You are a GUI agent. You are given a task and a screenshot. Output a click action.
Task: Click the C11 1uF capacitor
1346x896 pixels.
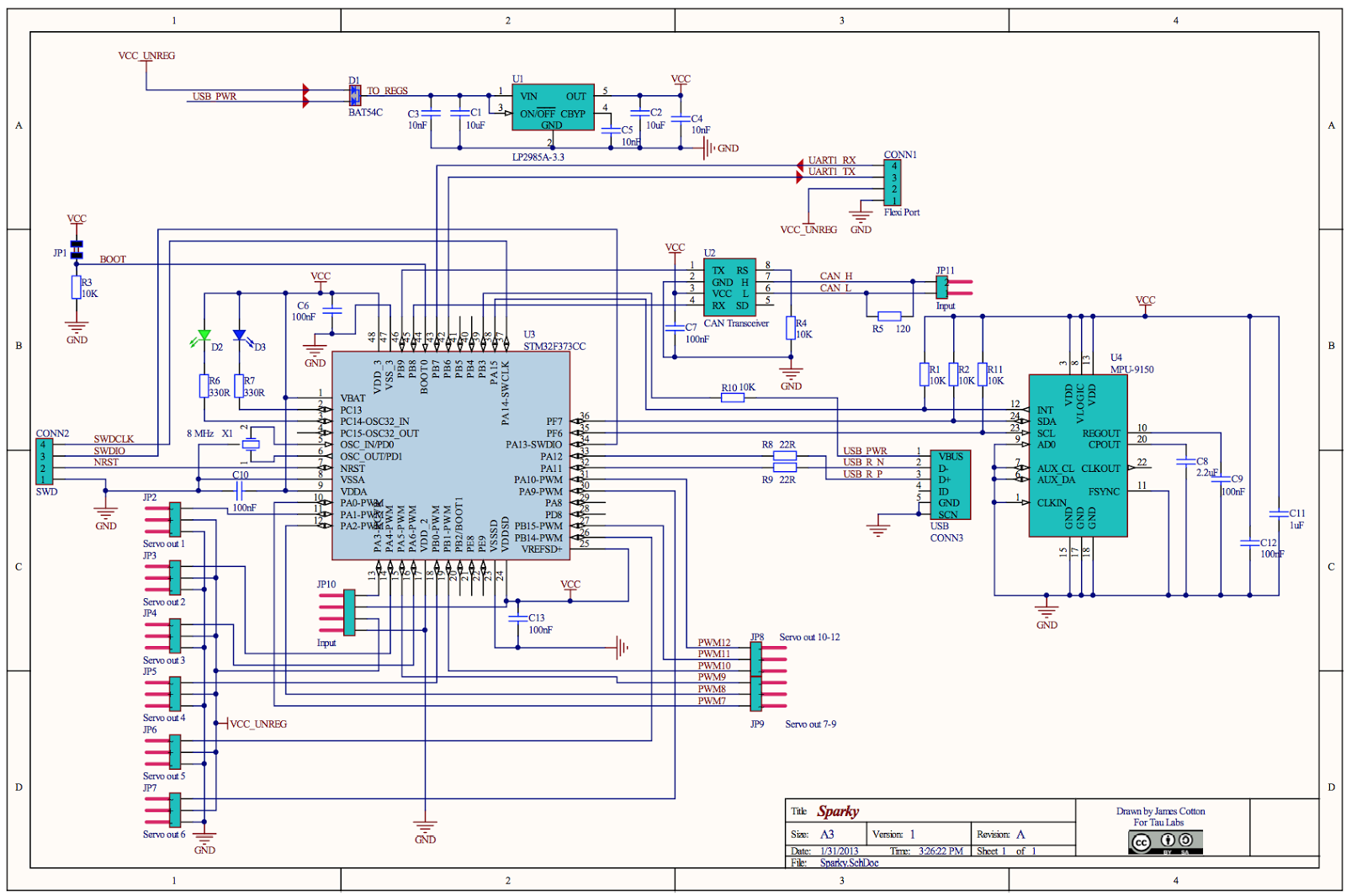1279,514
